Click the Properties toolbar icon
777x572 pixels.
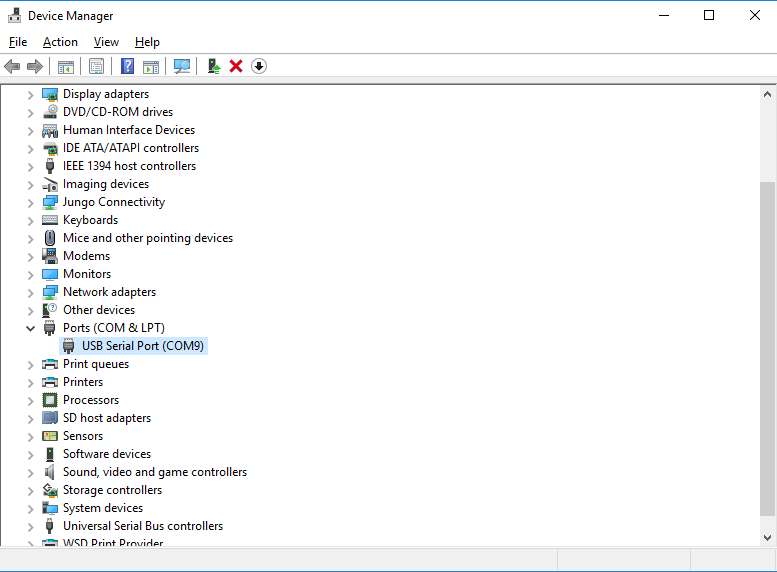96,66
